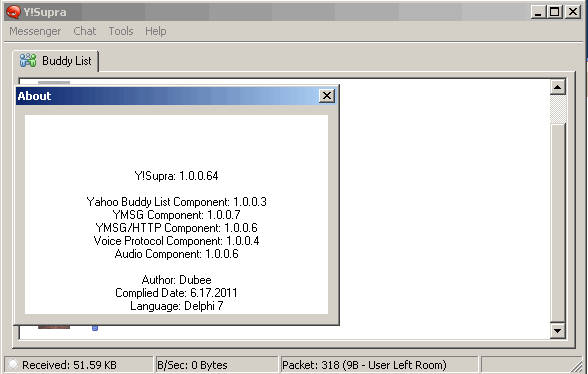Open the Messenger menu
The image size is (588, 374).
click(35, 31)
